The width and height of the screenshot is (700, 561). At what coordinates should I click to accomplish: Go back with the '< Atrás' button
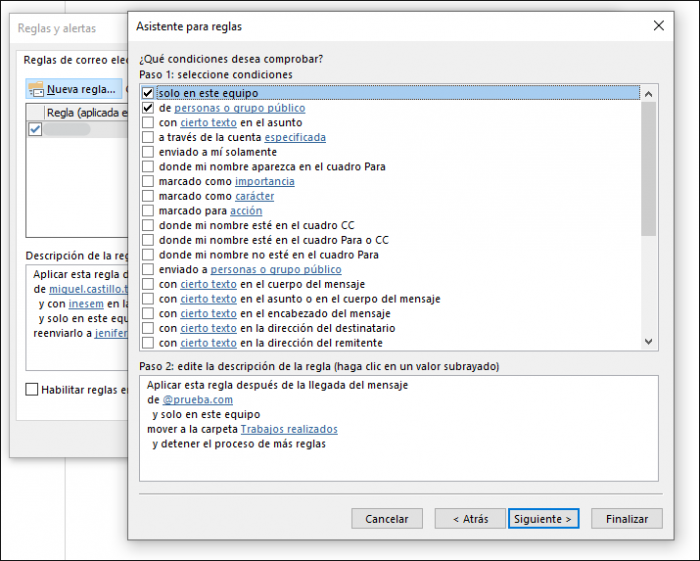click(x=471, y=519)
